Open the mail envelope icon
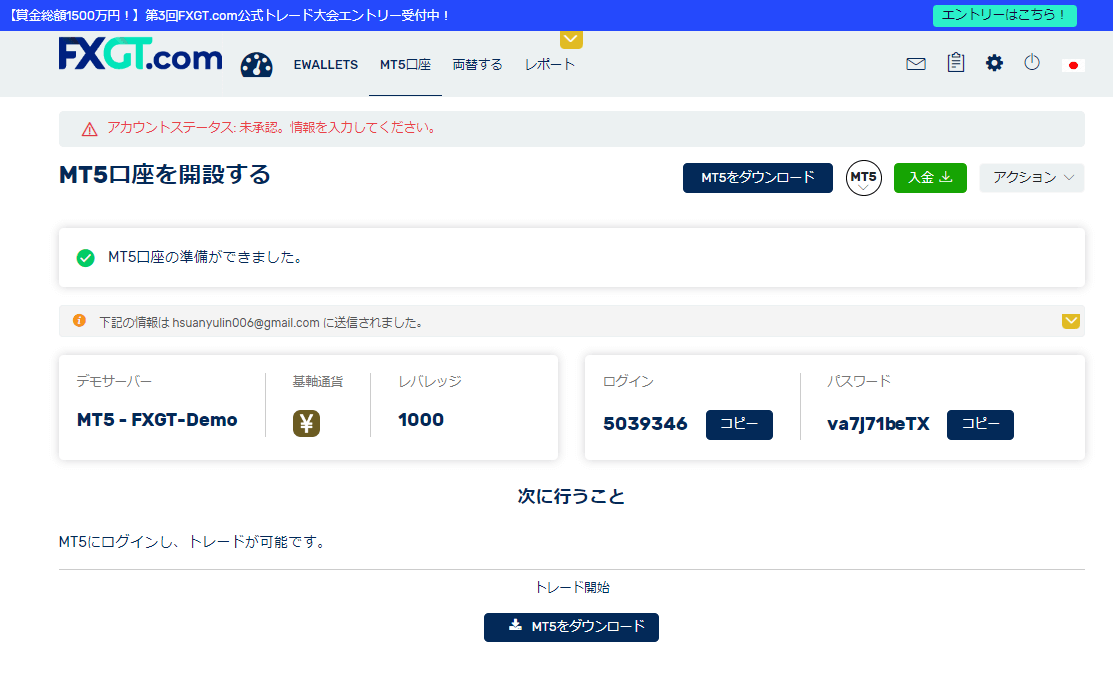Screen dimensions: 1113x693 pos(916,64)
